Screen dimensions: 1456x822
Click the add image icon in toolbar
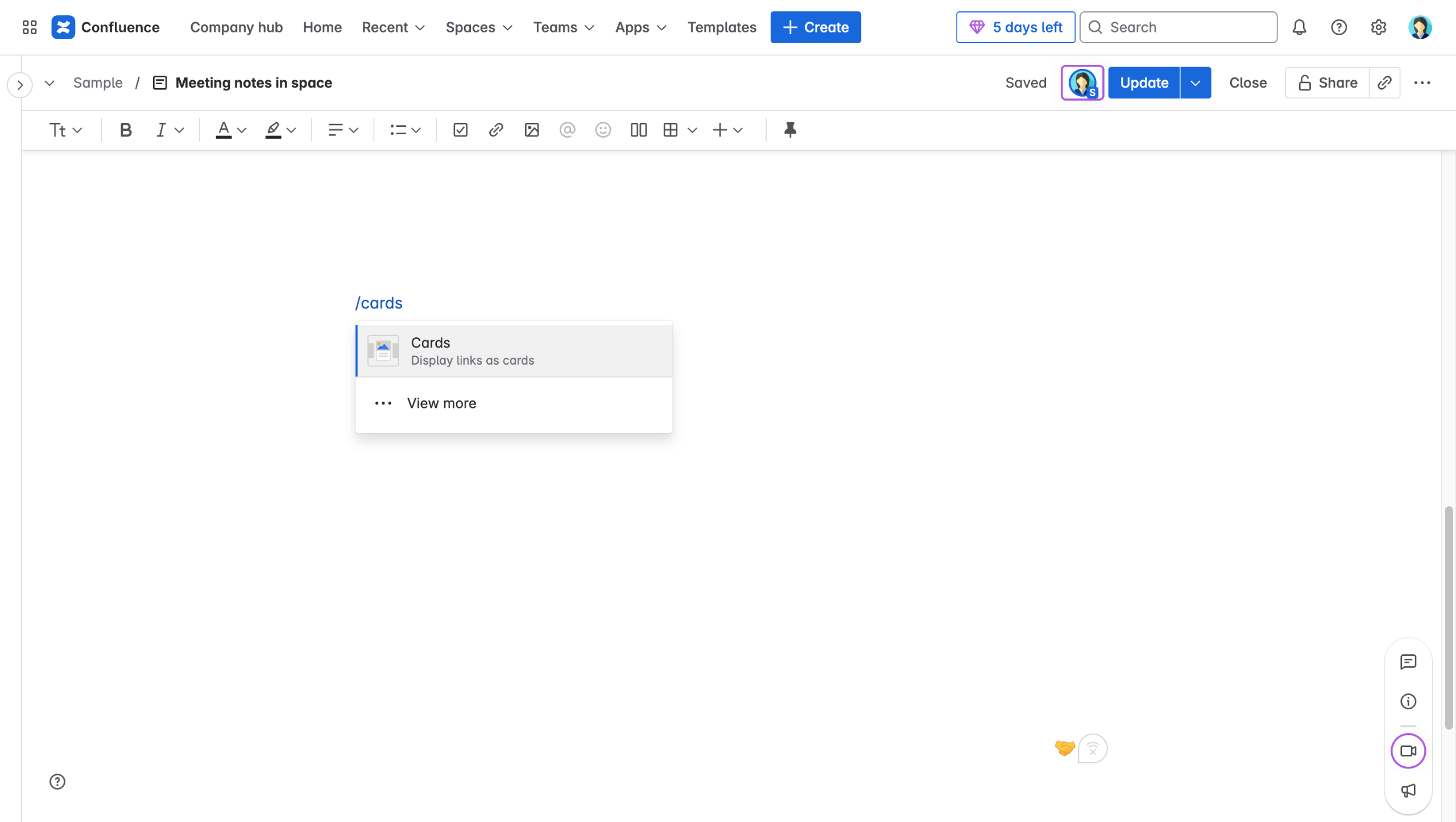click(532, 130)
